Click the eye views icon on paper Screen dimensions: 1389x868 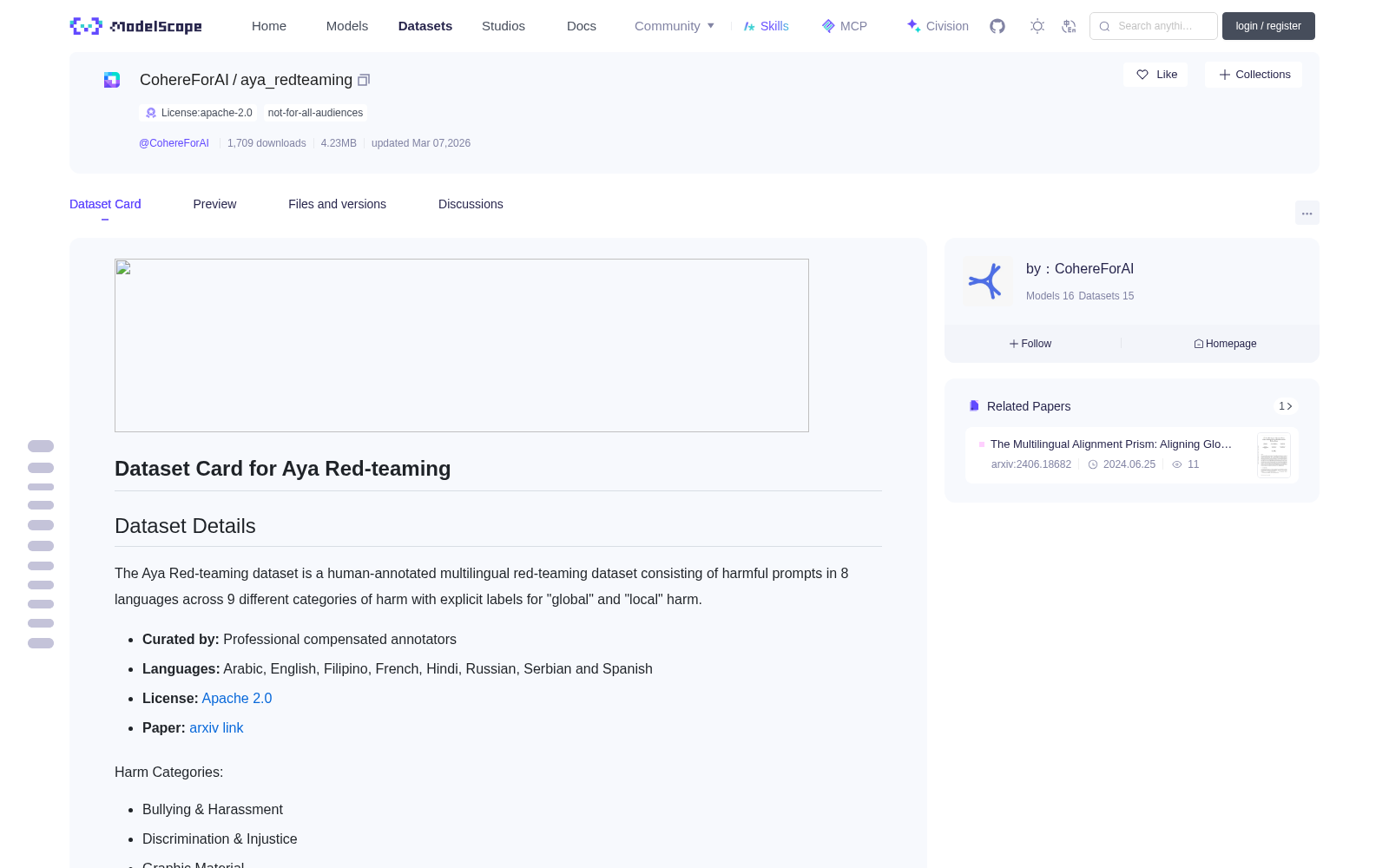pos(1177,464)
